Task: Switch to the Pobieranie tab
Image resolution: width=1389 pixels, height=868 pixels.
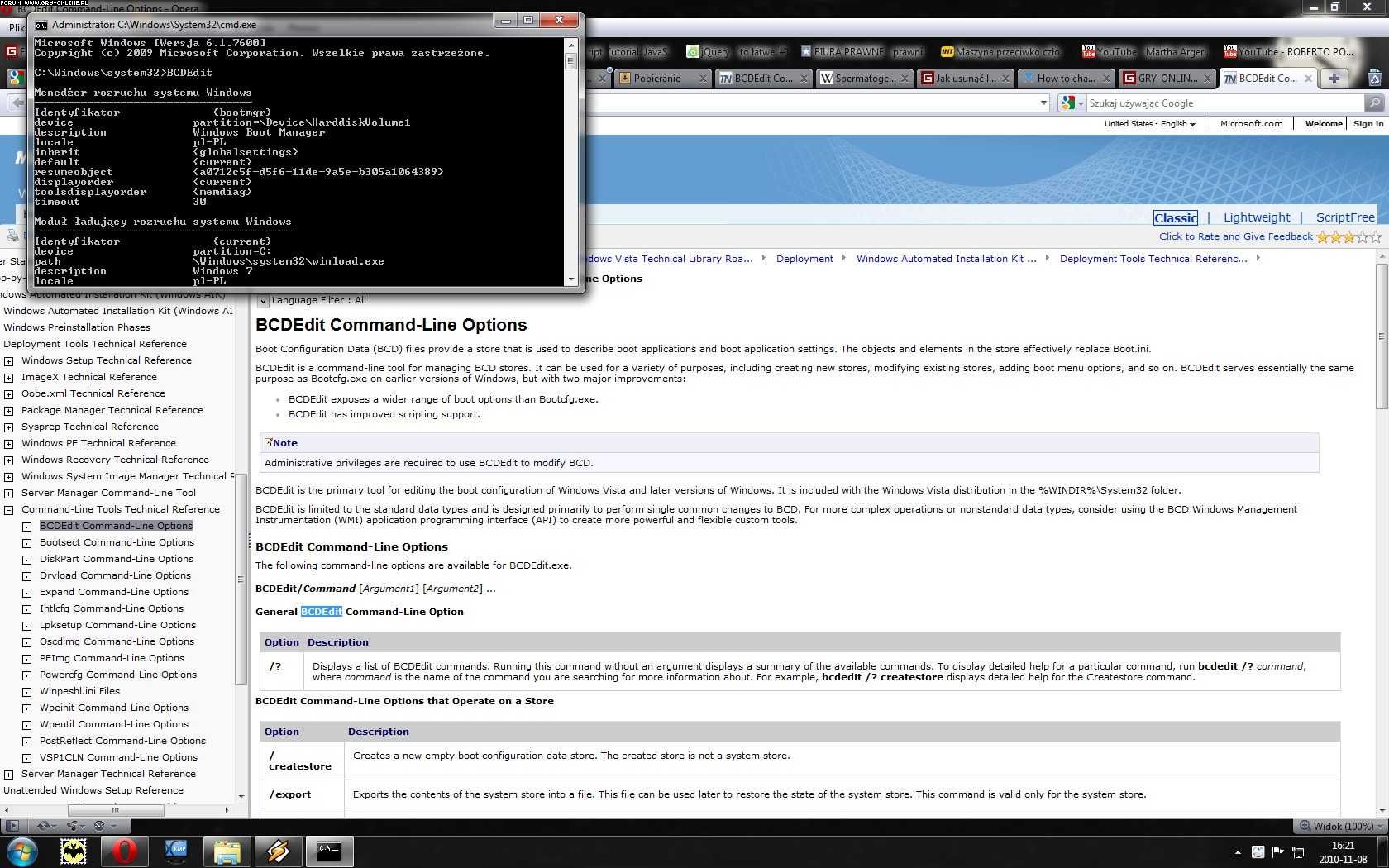Action: pyautogui.click(x=661, y=79)
